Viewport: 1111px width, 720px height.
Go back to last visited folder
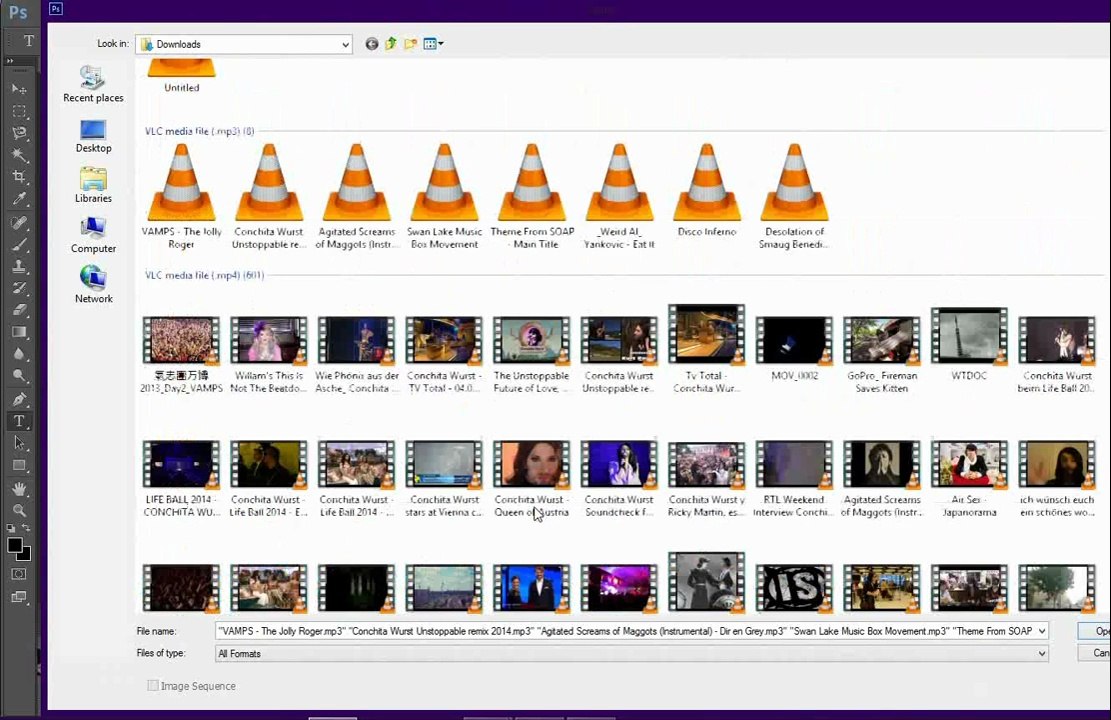coord(371,44)
